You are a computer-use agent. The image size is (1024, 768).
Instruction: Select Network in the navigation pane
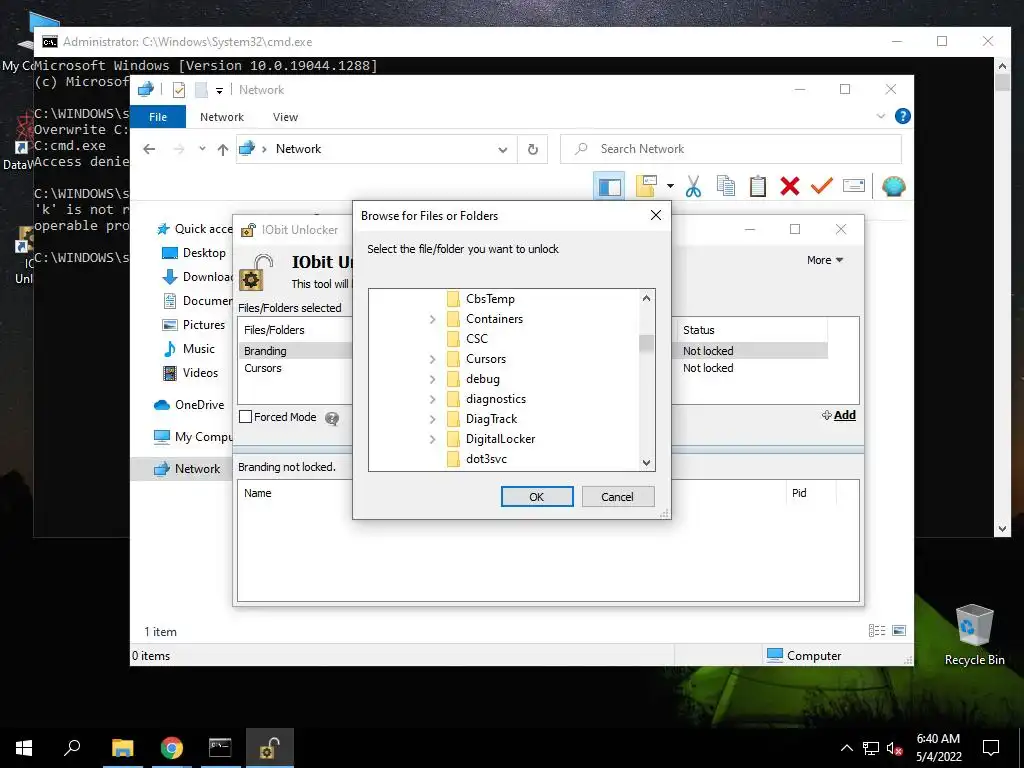click(x=182, y=469)
